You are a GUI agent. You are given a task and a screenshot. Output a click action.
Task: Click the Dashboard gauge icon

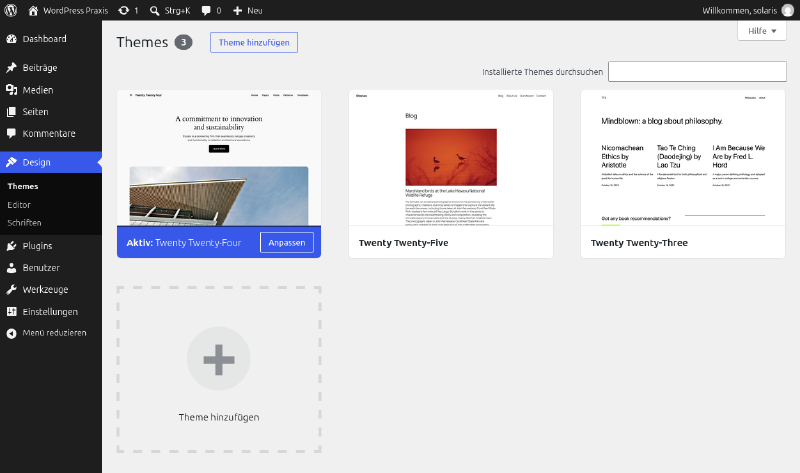click(x=11, y=39)
